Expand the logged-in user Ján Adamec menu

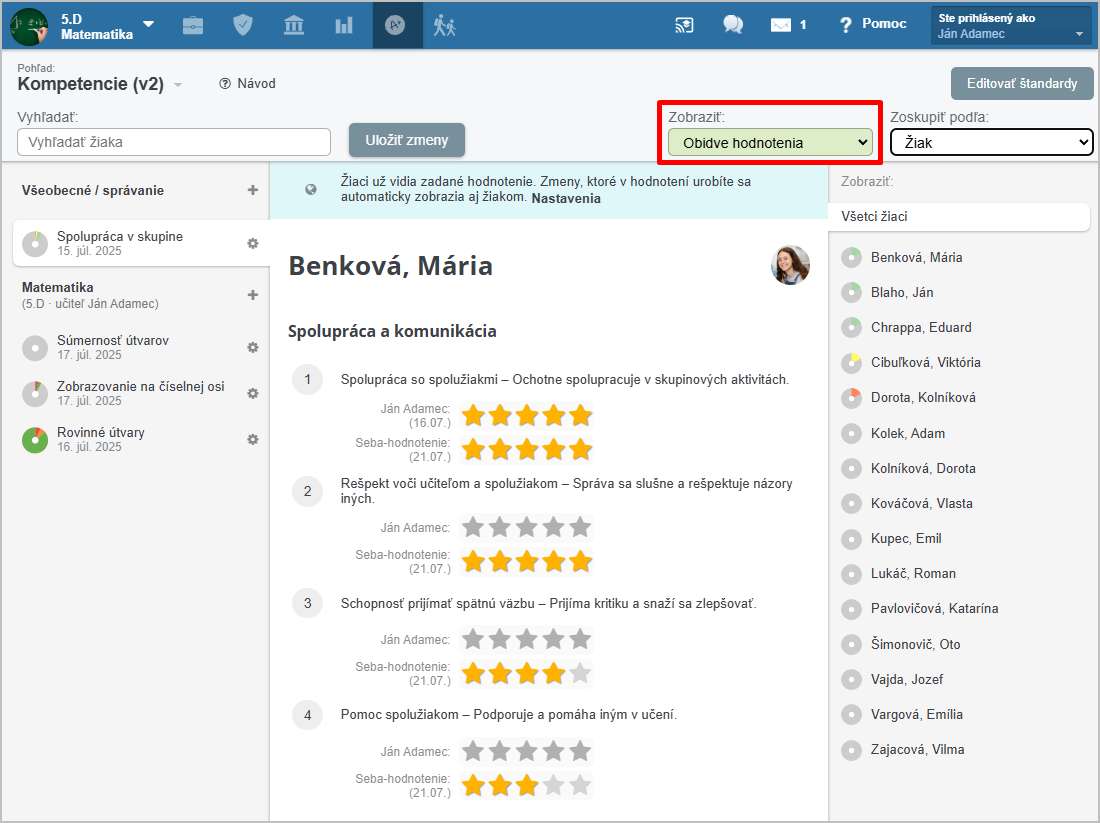(1011, 26)
